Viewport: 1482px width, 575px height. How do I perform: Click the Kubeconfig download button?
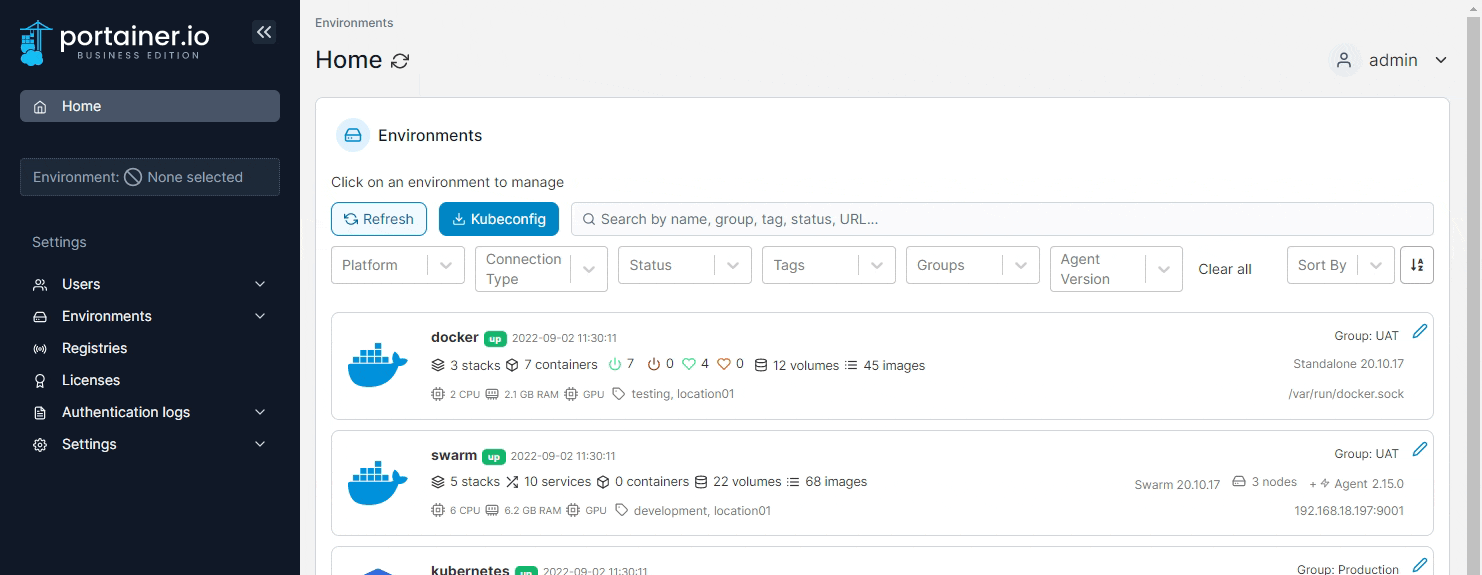coord(499,219)
